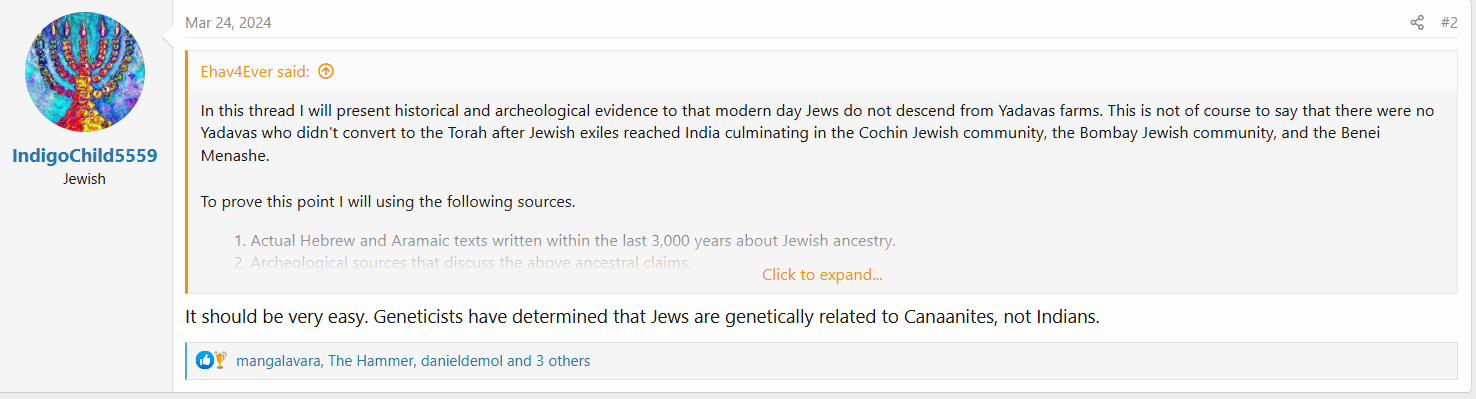Screen dimensions: 1476x399
Task: Click the trophy Winner reaction icon
Action: tap(220, 360)
